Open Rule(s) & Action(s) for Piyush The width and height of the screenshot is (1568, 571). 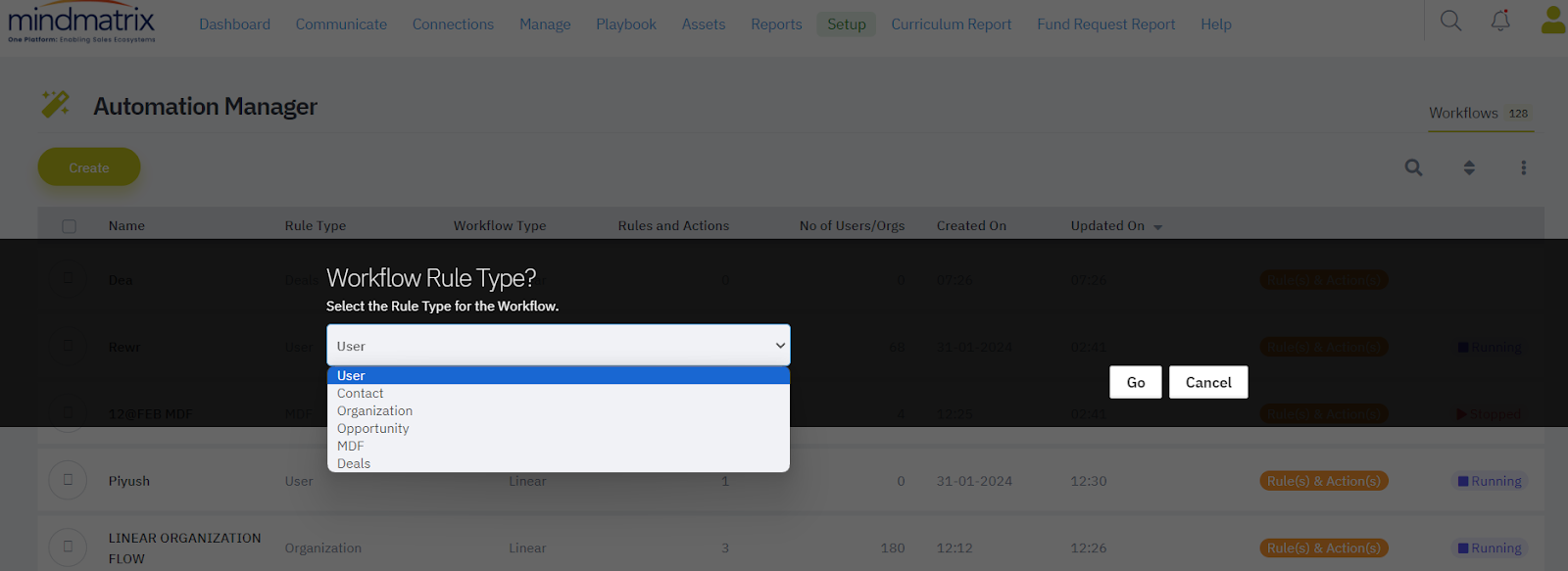(1323, 481)
